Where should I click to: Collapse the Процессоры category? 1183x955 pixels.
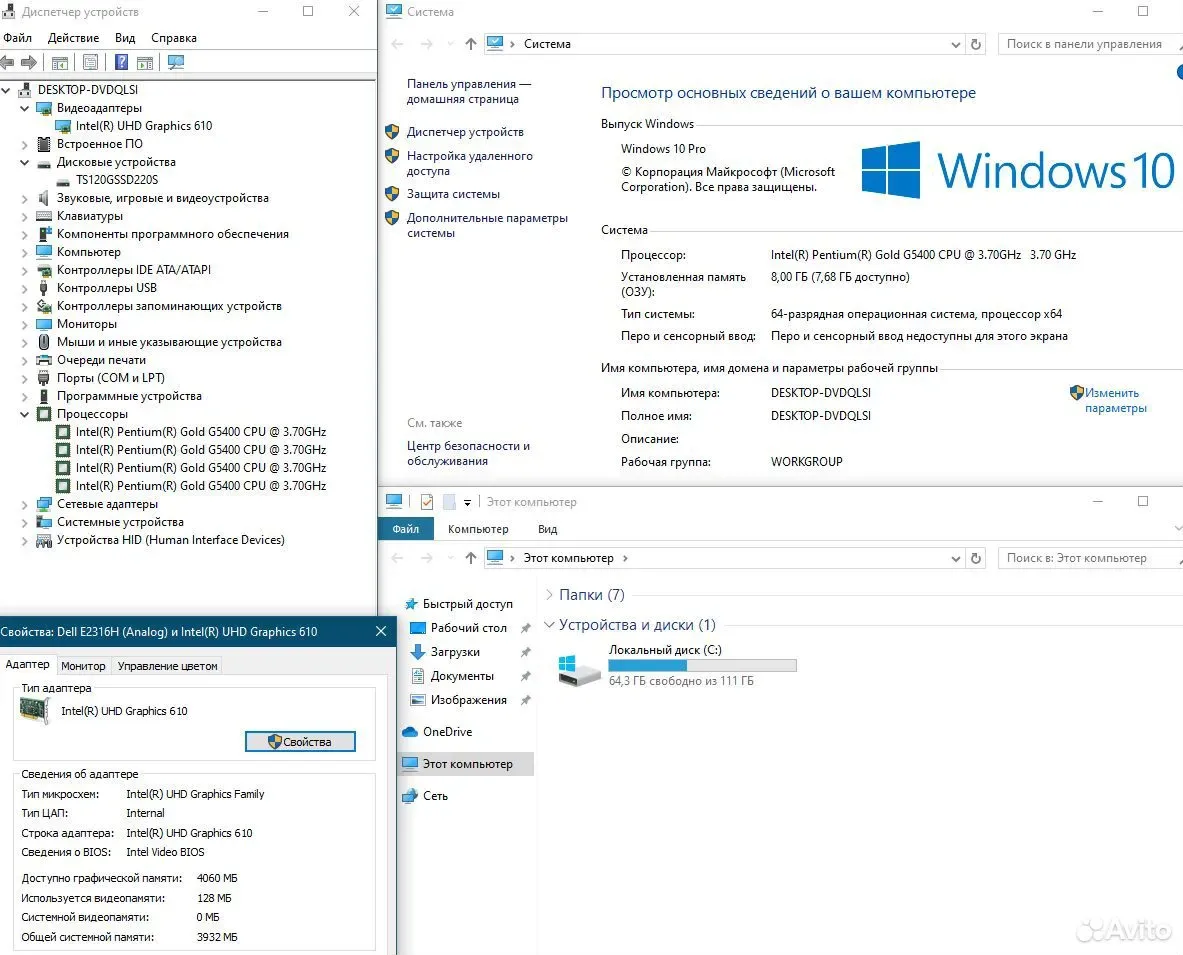[24, 414]
